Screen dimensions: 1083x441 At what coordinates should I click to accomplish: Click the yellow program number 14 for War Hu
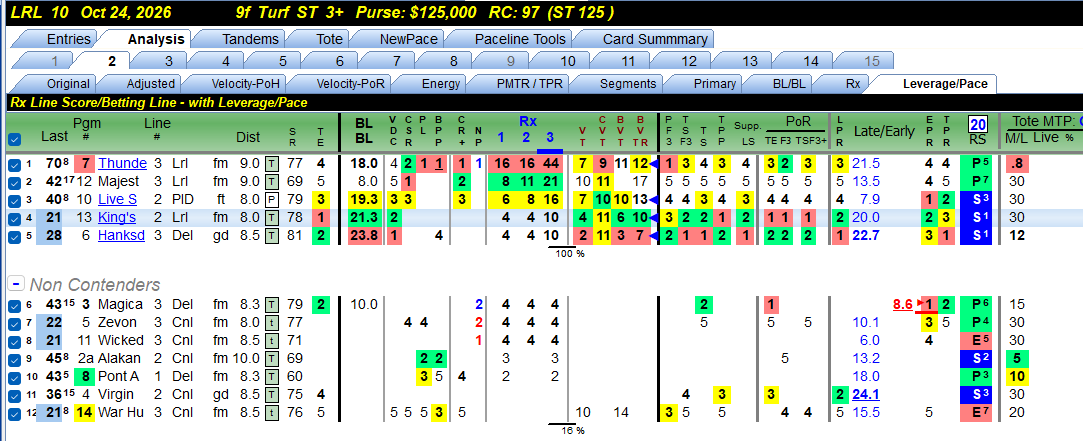point(84,413)
